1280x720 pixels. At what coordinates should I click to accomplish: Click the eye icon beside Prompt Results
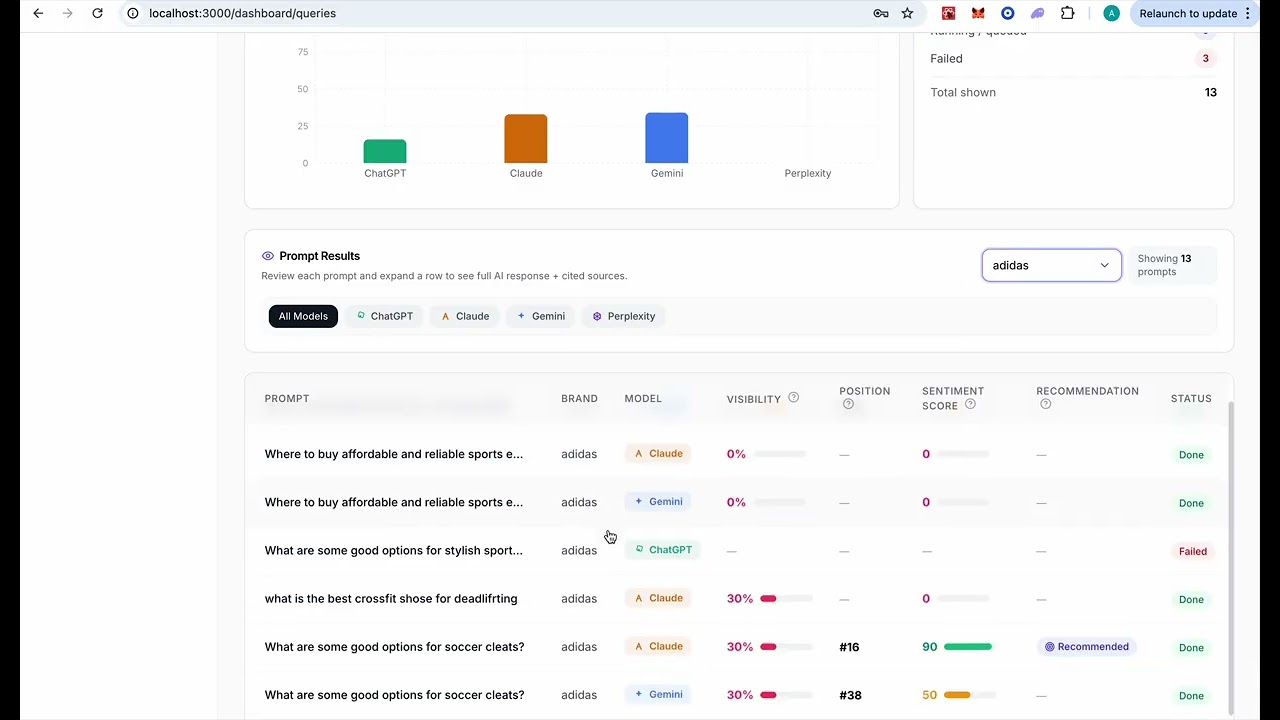point(267,256)
